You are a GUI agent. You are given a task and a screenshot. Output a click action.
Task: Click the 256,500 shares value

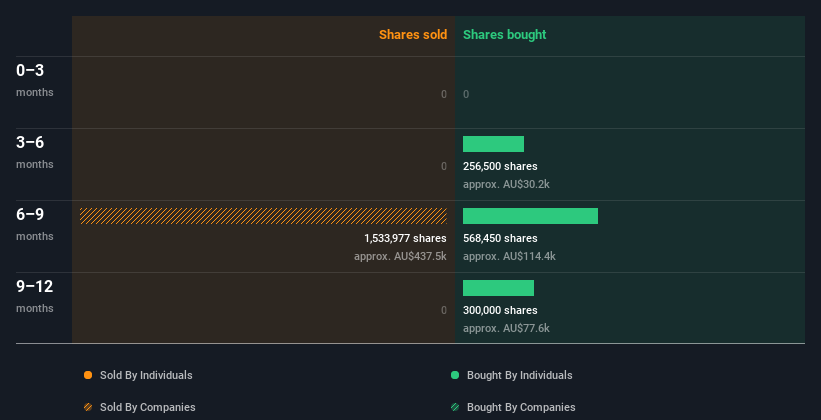tap(500, 167)
